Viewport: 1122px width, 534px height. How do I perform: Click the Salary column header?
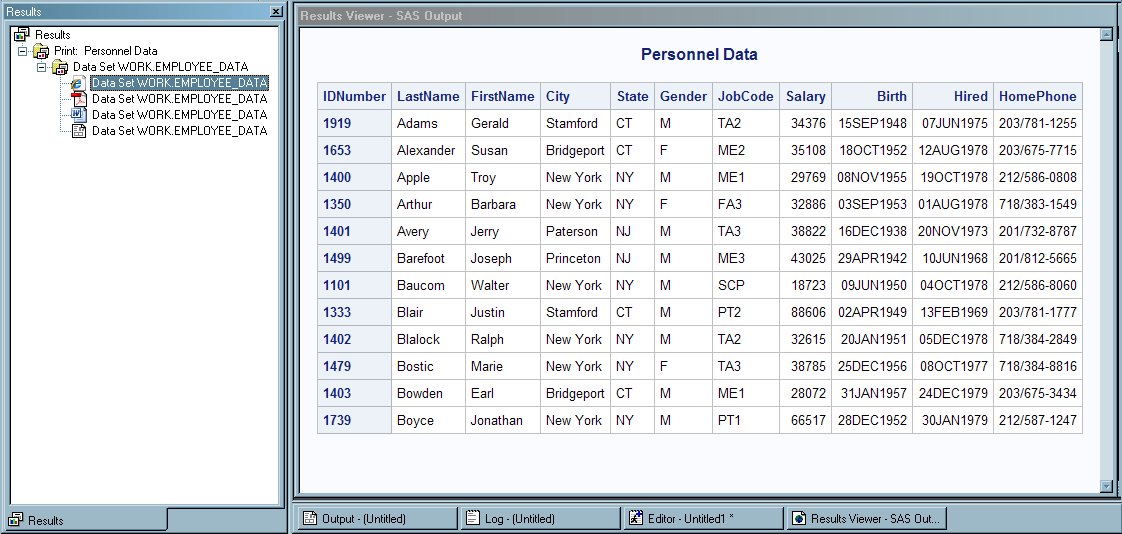[x=806, y=96]
